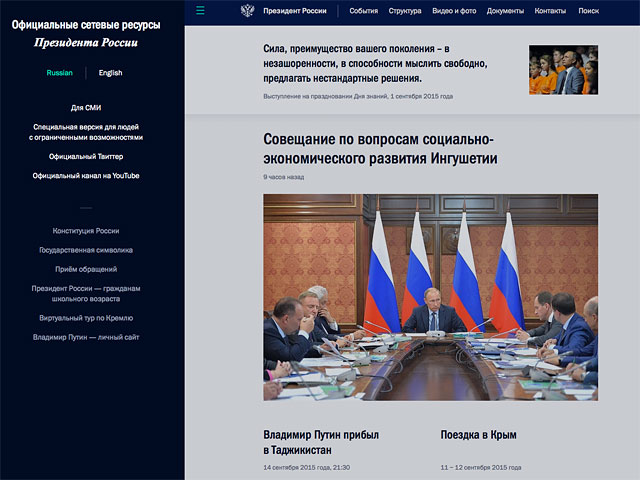Click the Russian coat of arms emblem

tap(247, 11)
